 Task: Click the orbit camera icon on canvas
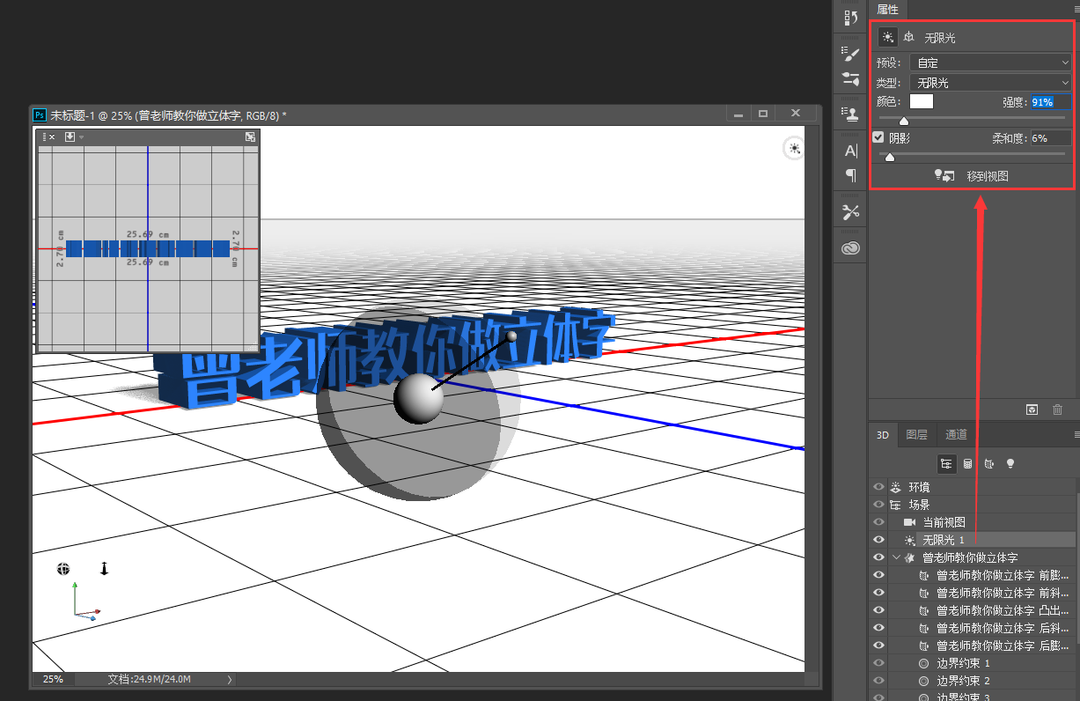63,569
